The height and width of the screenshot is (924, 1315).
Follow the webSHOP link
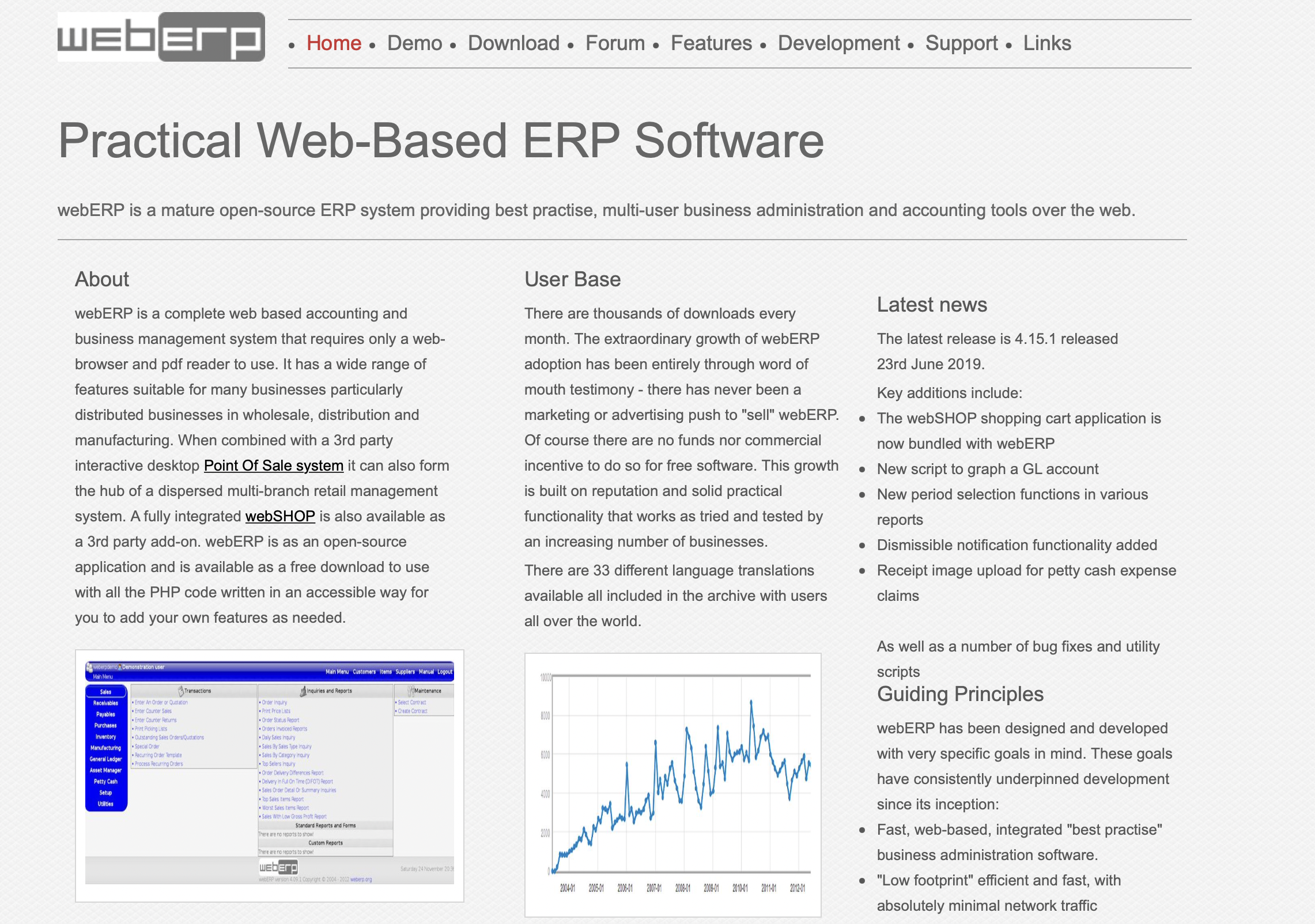click(x=280, y=516)
